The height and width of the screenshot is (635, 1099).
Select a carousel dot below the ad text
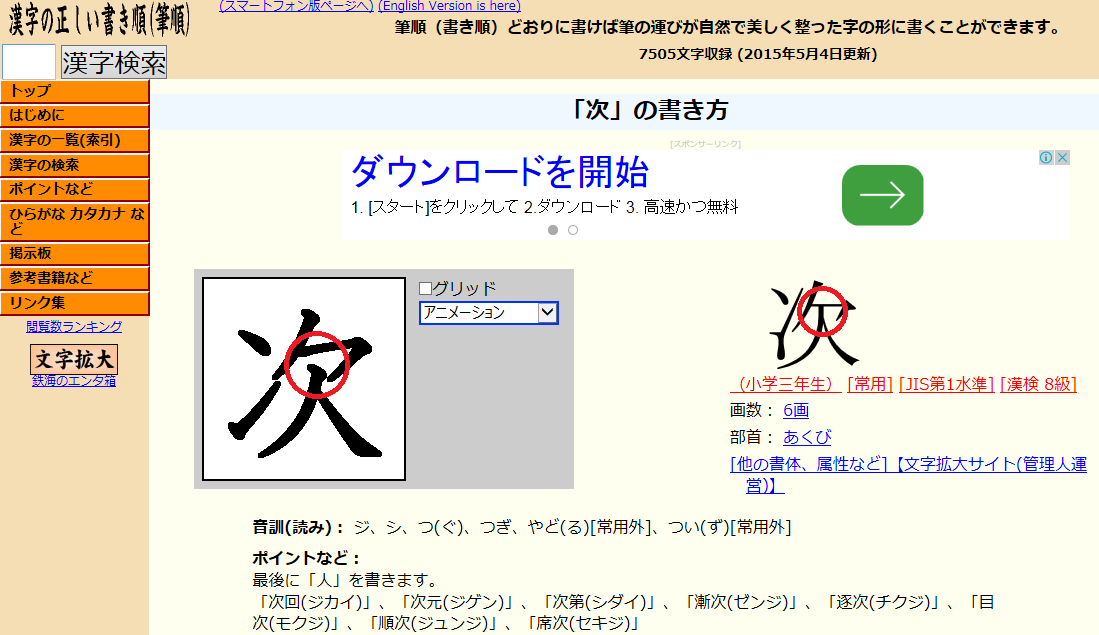point(554,229)
